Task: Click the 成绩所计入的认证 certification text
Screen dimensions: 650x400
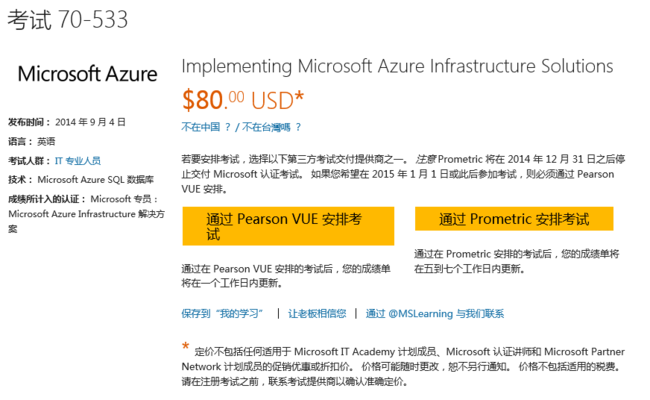Action: click(x=86, y=214)
